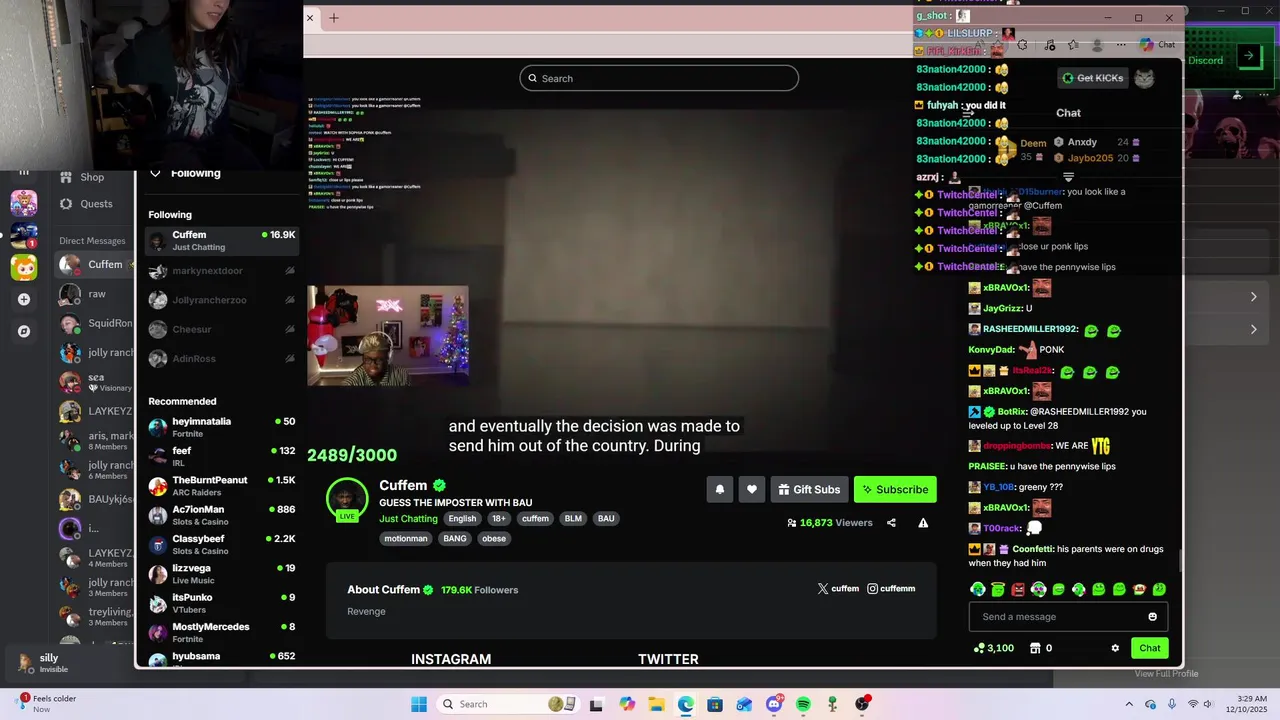Open recommended channel Classybeef
1280x720 pixels.
pyautogui.click(x=222, y=544)
